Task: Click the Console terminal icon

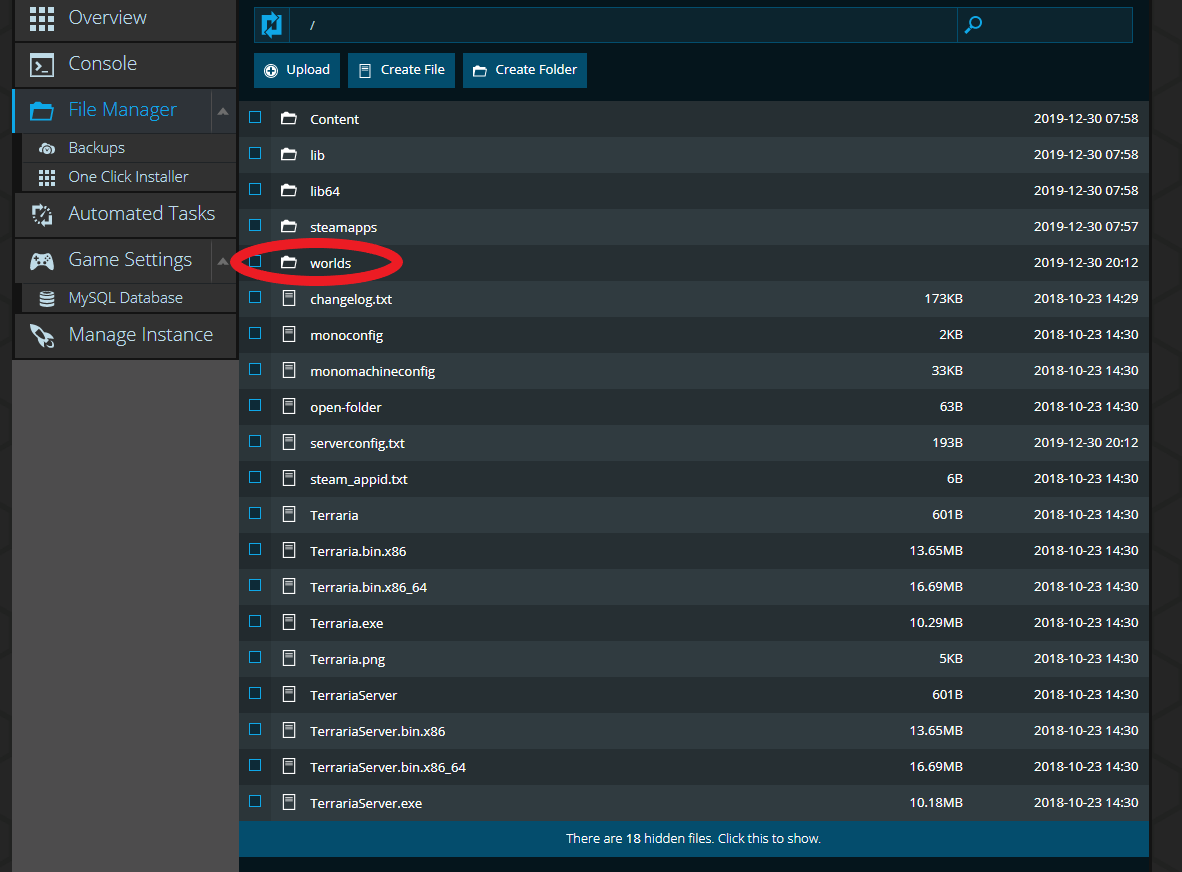Action: pos(41,65)
